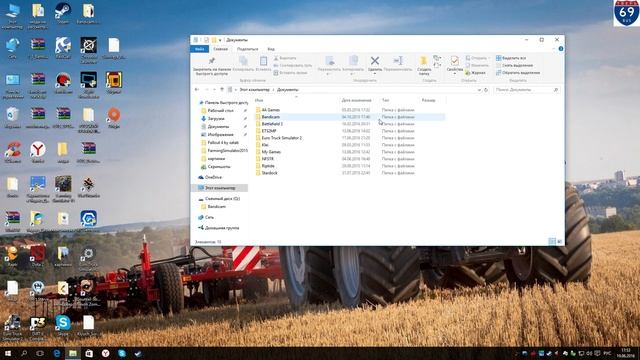Open Task View on taskbar
Screen dimensions: 640x360
point(40,353)
